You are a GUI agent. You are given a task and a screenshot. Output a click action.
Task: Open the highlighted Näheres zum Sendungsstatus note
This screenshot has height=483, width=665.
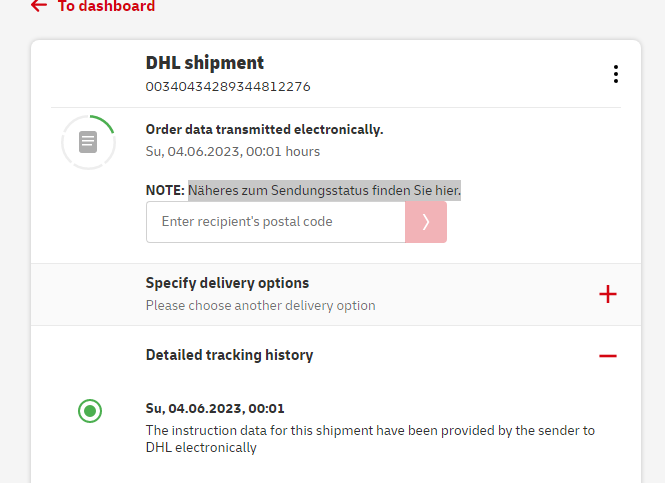(x=324, y=190)
